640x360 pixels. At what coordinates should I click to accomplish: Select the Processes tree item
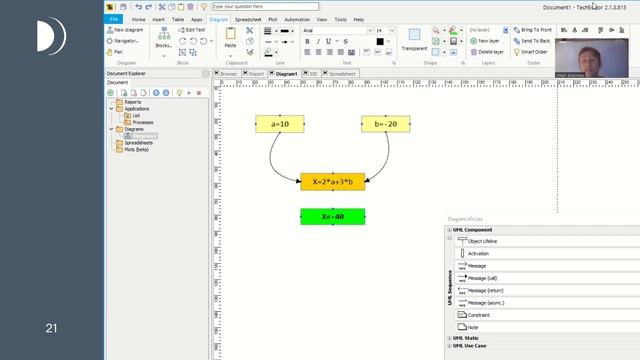click(x=143, y=122)
